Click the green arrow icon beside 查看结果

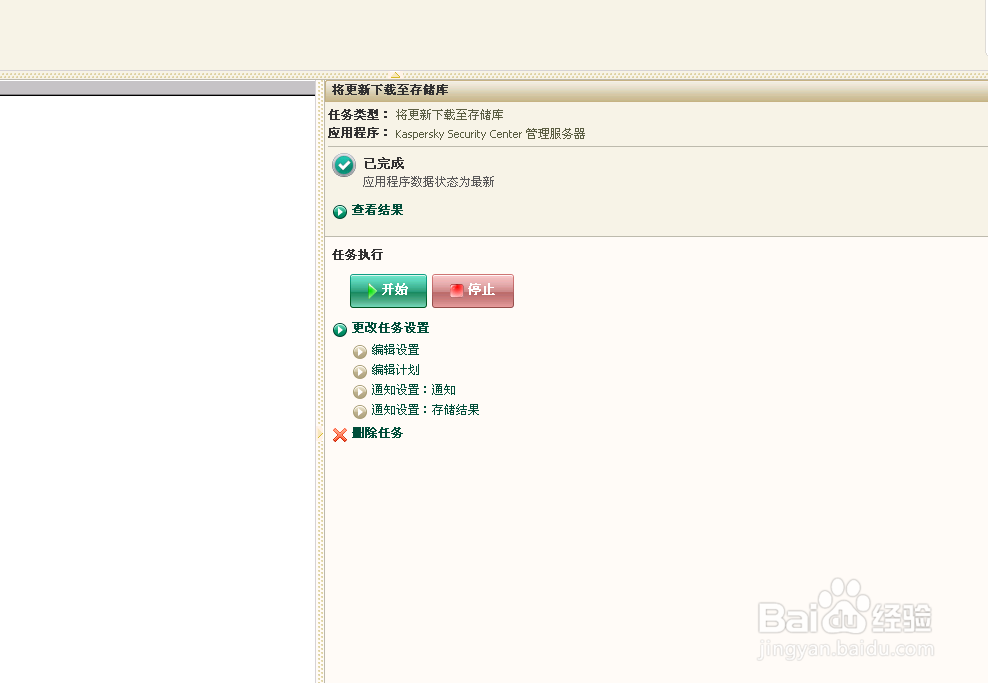coord(340,212)
